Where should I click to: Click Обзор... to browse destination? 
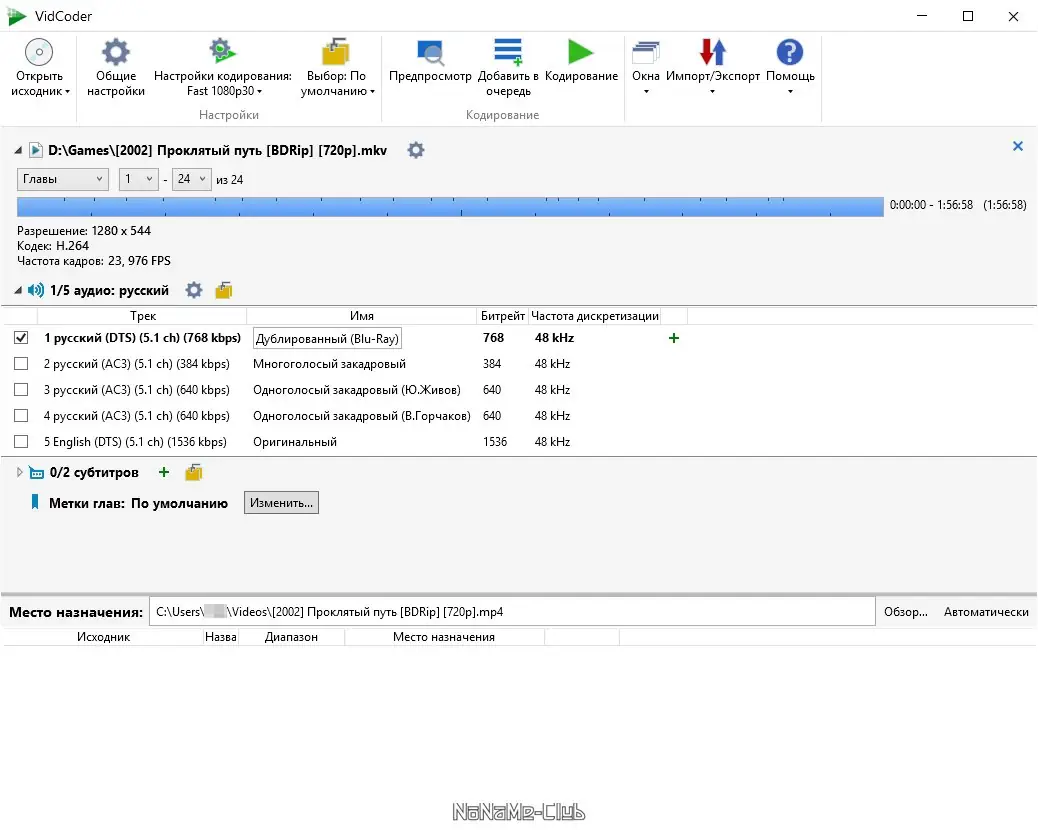tap(906, 612)
